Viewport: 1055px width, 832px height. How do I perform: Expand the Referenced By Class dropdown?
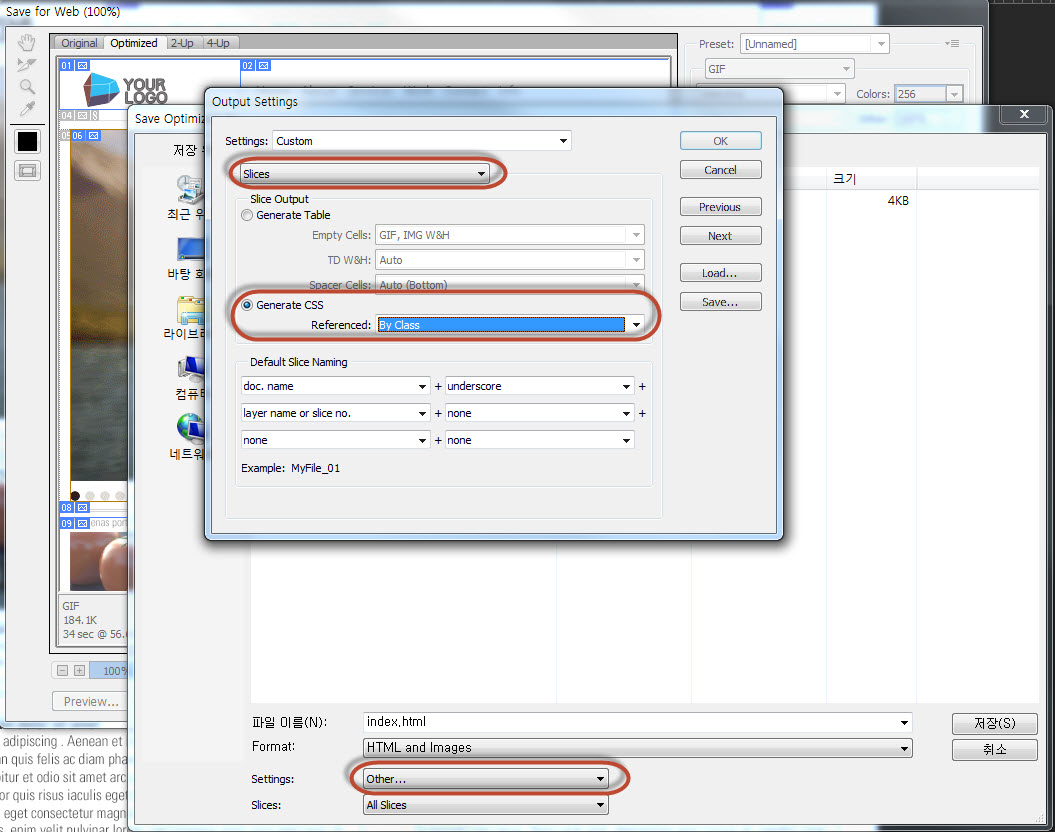tap(634, 325)
